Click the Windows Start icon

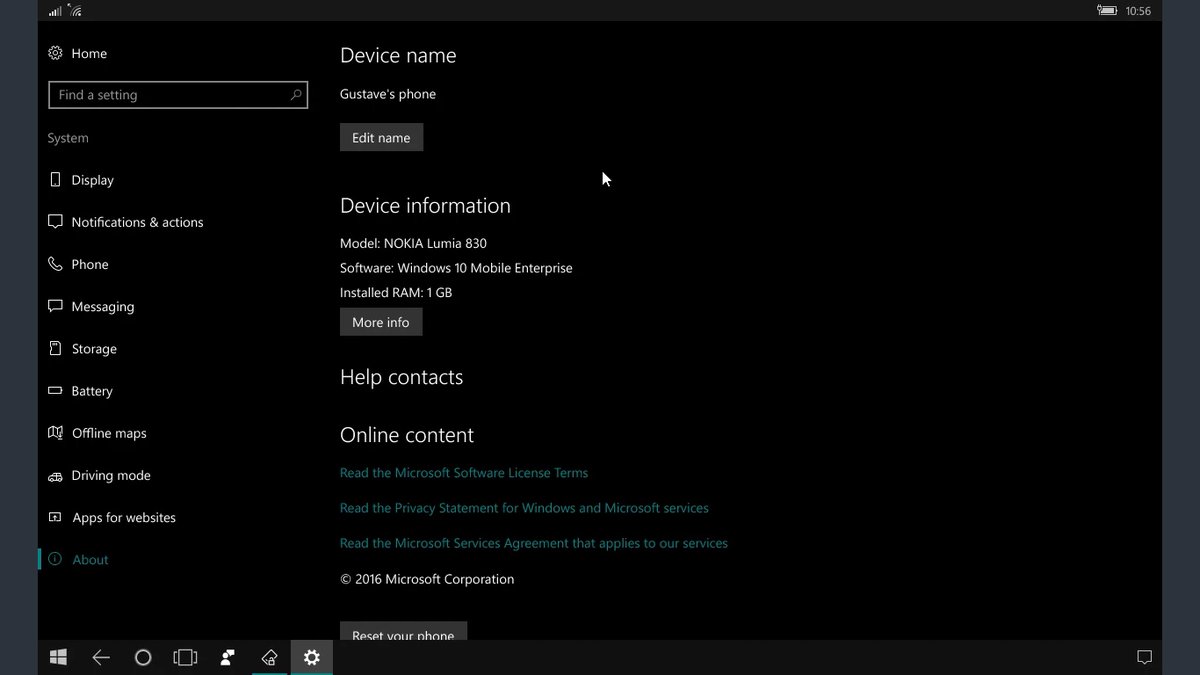59,657
